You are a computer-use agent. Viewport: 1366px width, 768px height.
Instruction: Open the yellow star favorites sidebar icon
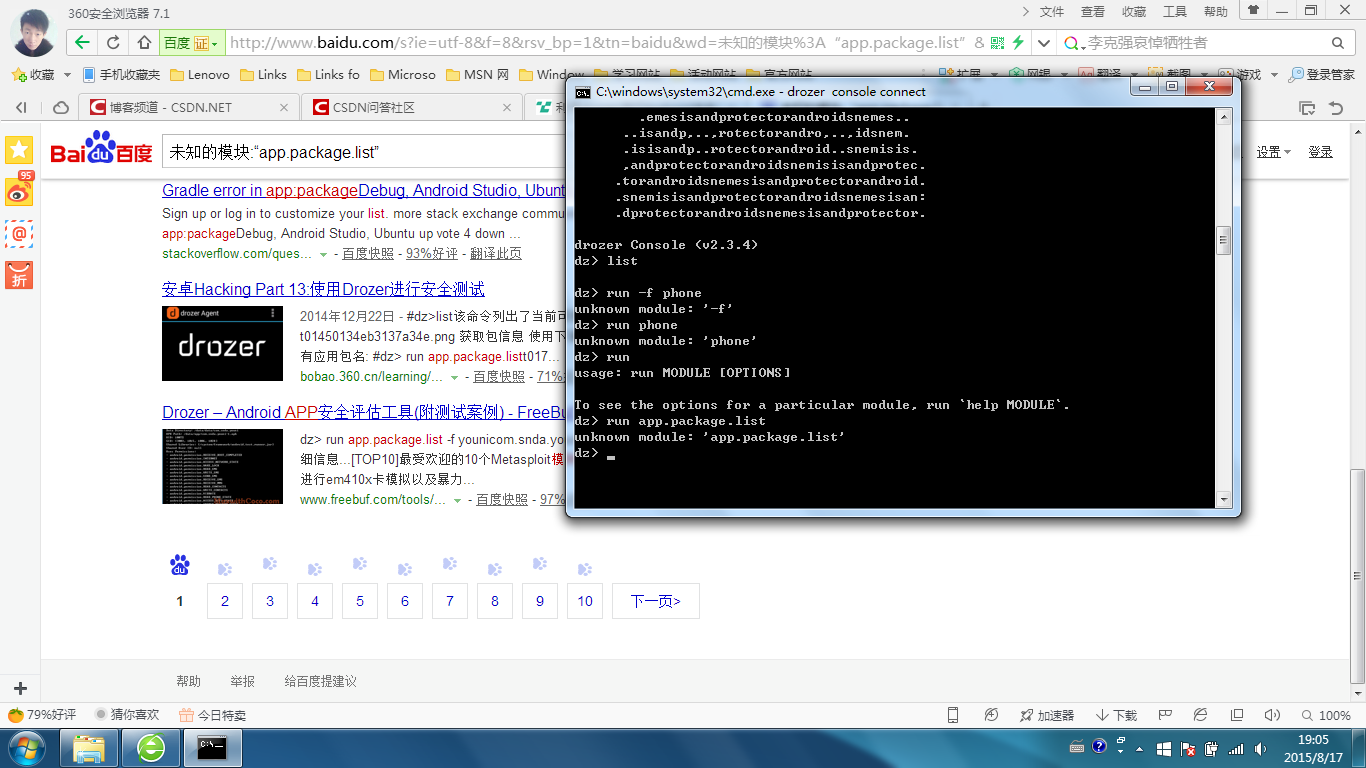point(19,150)
